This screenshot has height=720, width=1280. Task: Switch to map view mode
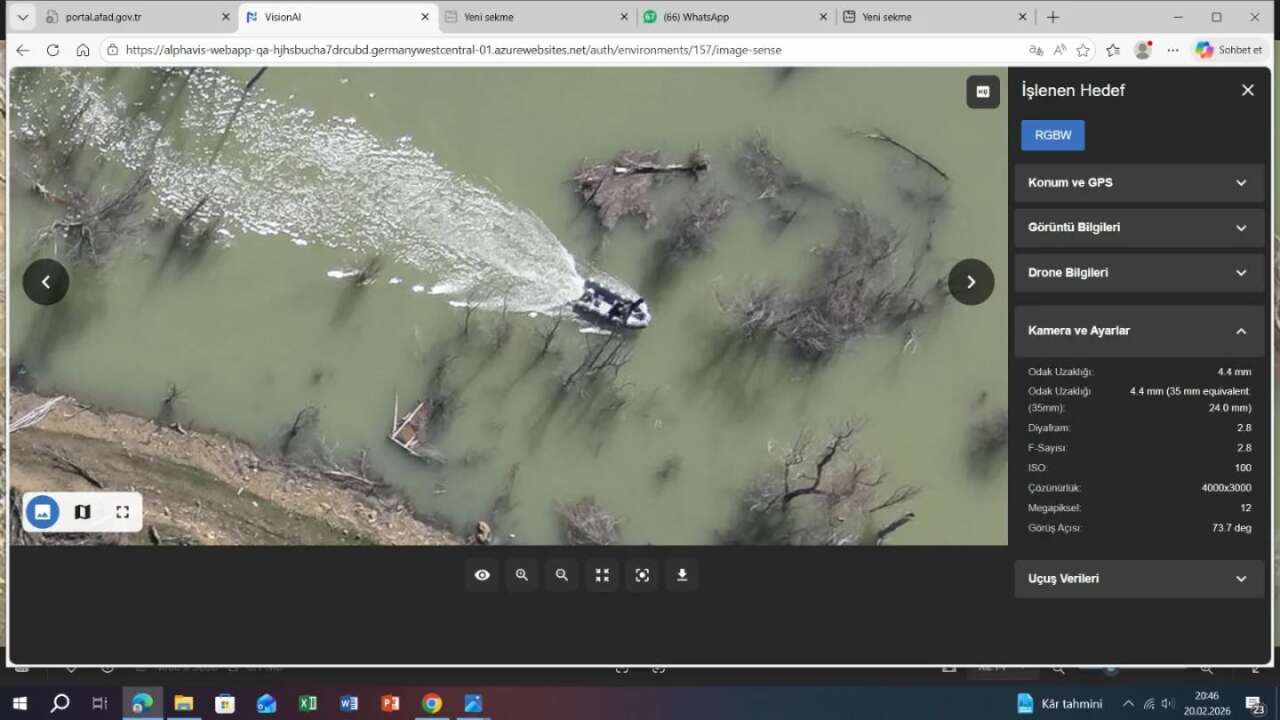[83, 512]
